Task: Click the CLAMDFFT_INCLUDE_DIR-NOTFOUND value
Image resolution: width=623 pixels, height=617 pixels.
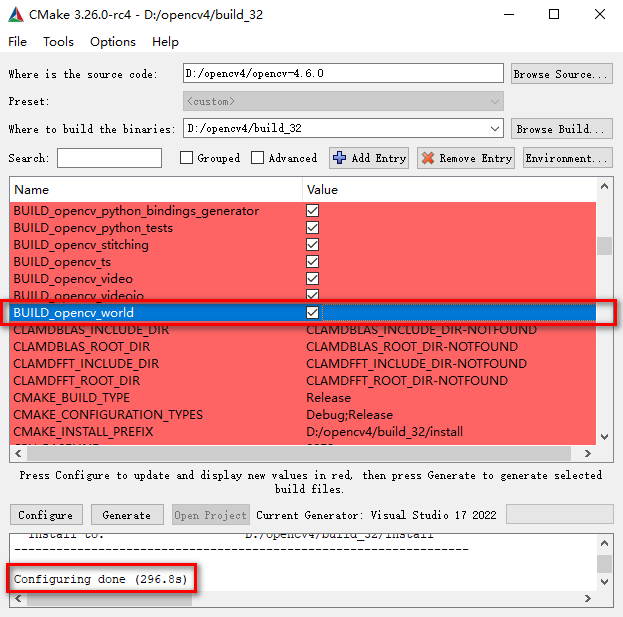Action: point(416,364)
